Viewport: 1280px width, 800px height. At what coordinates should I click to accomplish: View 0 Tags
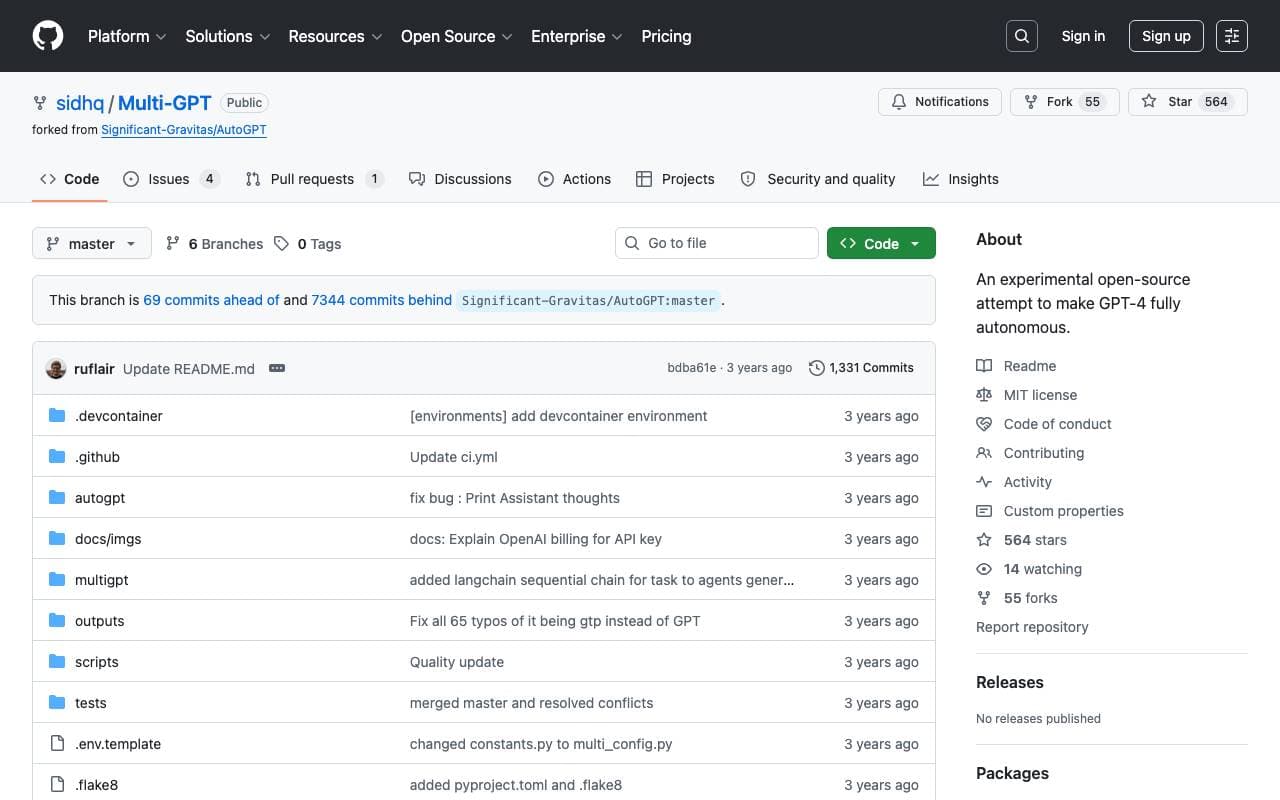coord(308,243)
